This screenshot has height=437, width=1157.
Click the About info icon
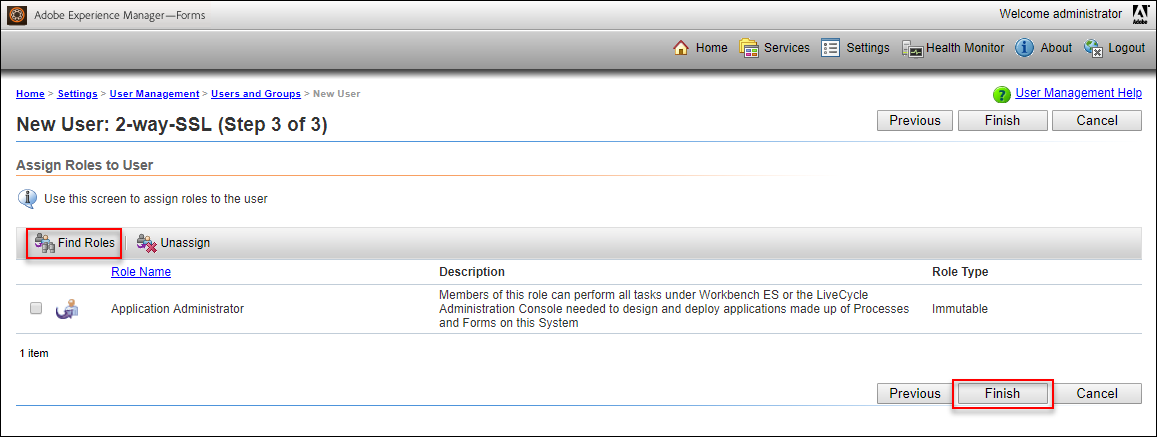[1024, 48]
